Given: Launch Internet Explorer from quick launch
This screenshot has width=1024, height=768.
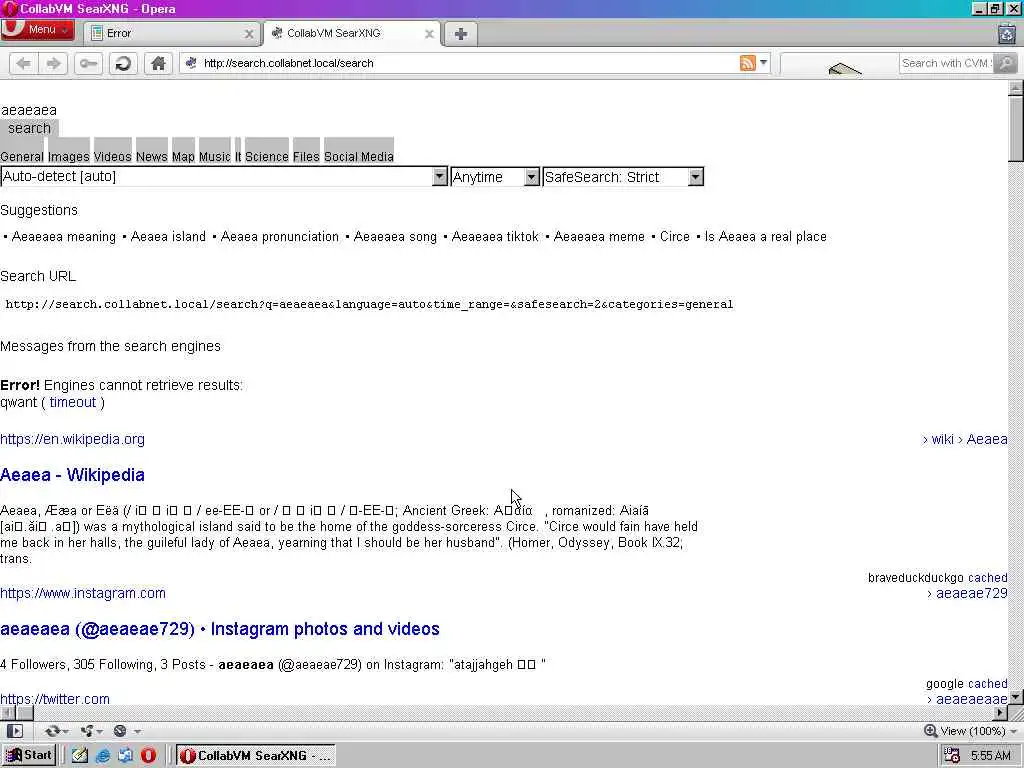Looking at the screenshot, I should point(103,756).
